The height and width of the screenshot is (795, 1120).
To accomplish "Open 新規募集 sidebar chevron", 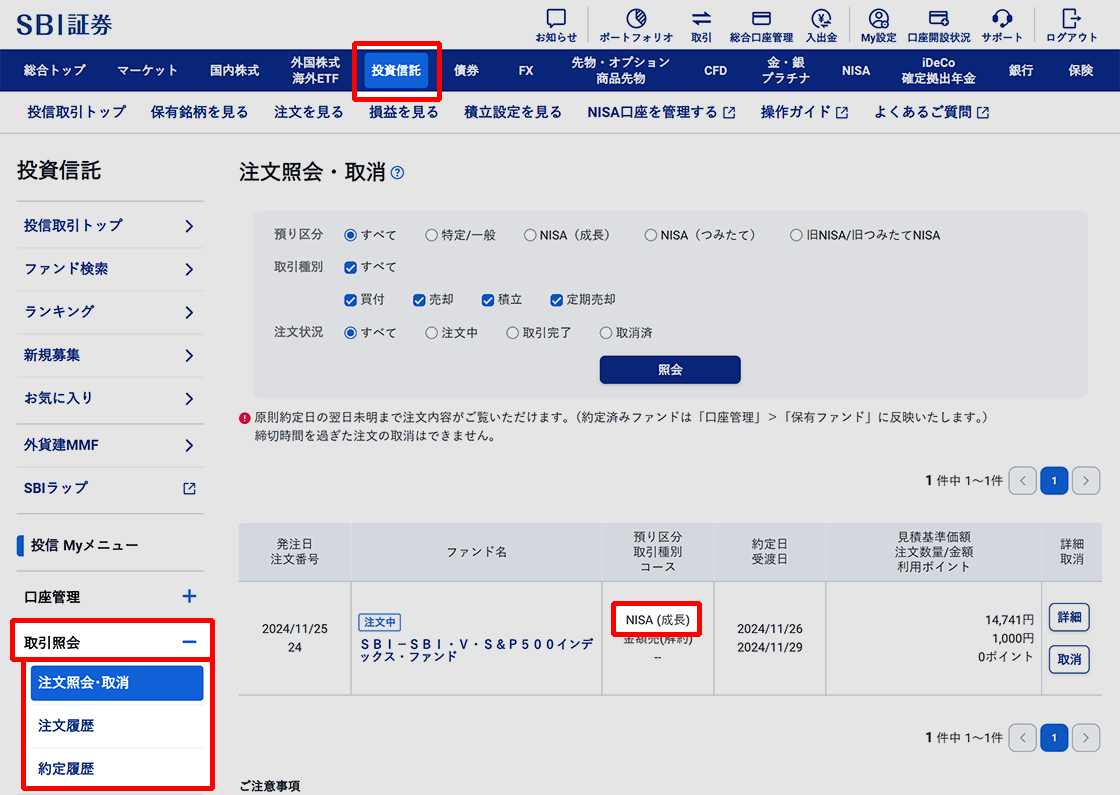I will pyautogui.click(x=189, y=355).
